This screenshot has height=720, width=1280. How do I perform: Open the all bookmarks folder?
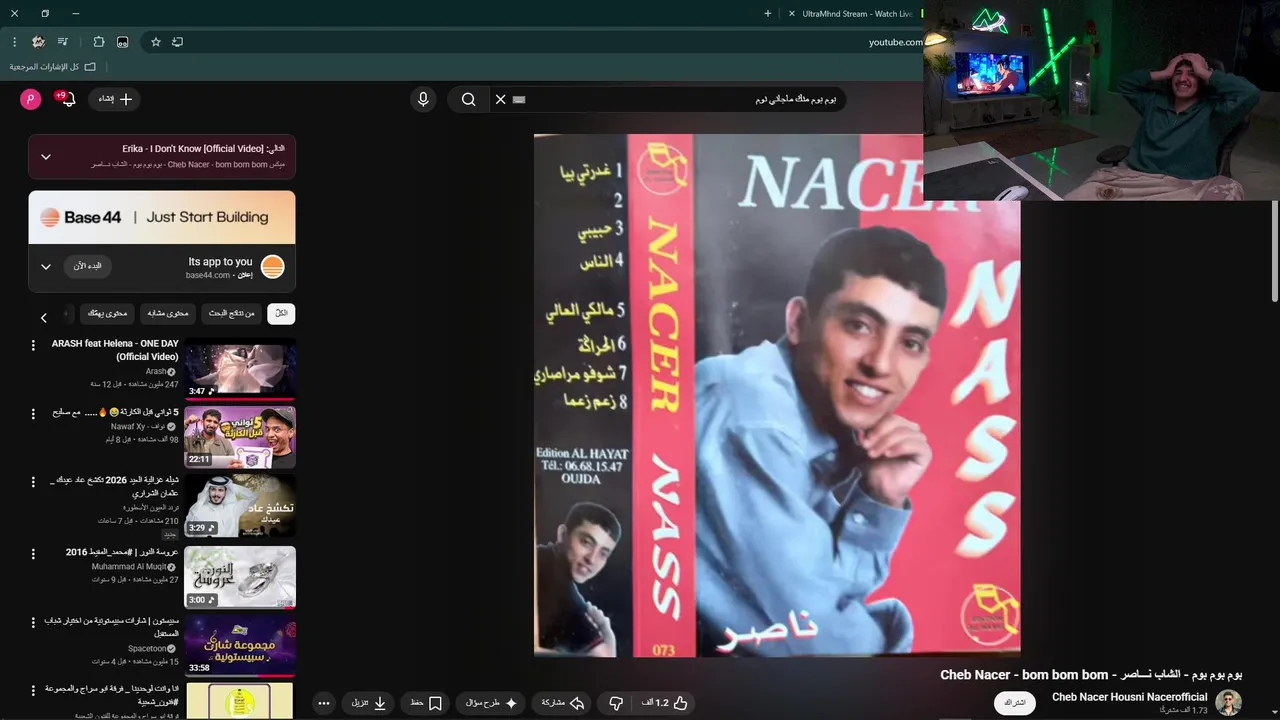click(x=53, y=67)
